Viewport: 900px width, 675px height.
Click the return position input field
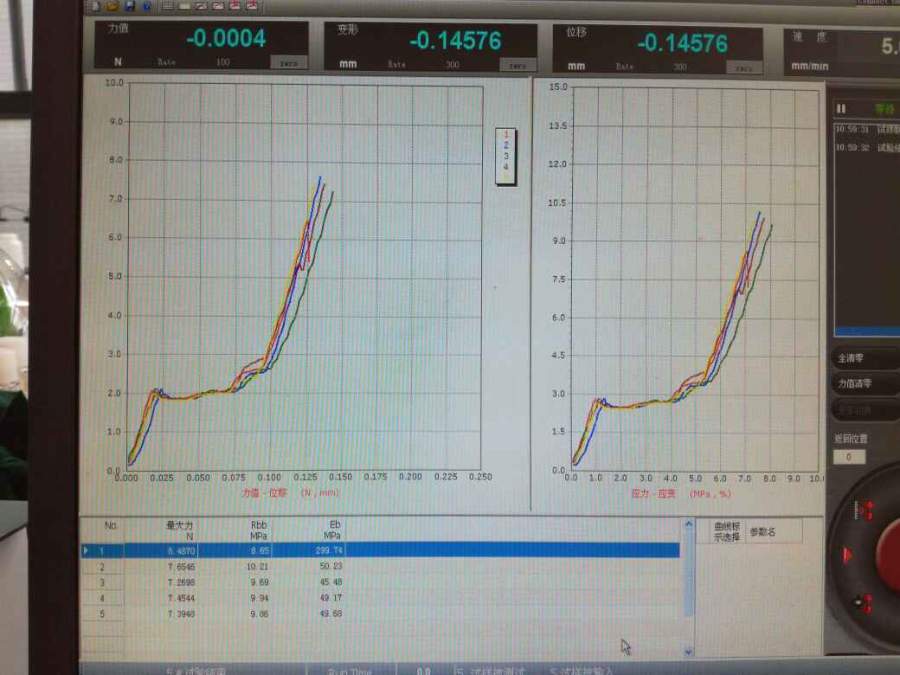pos(849,457)
